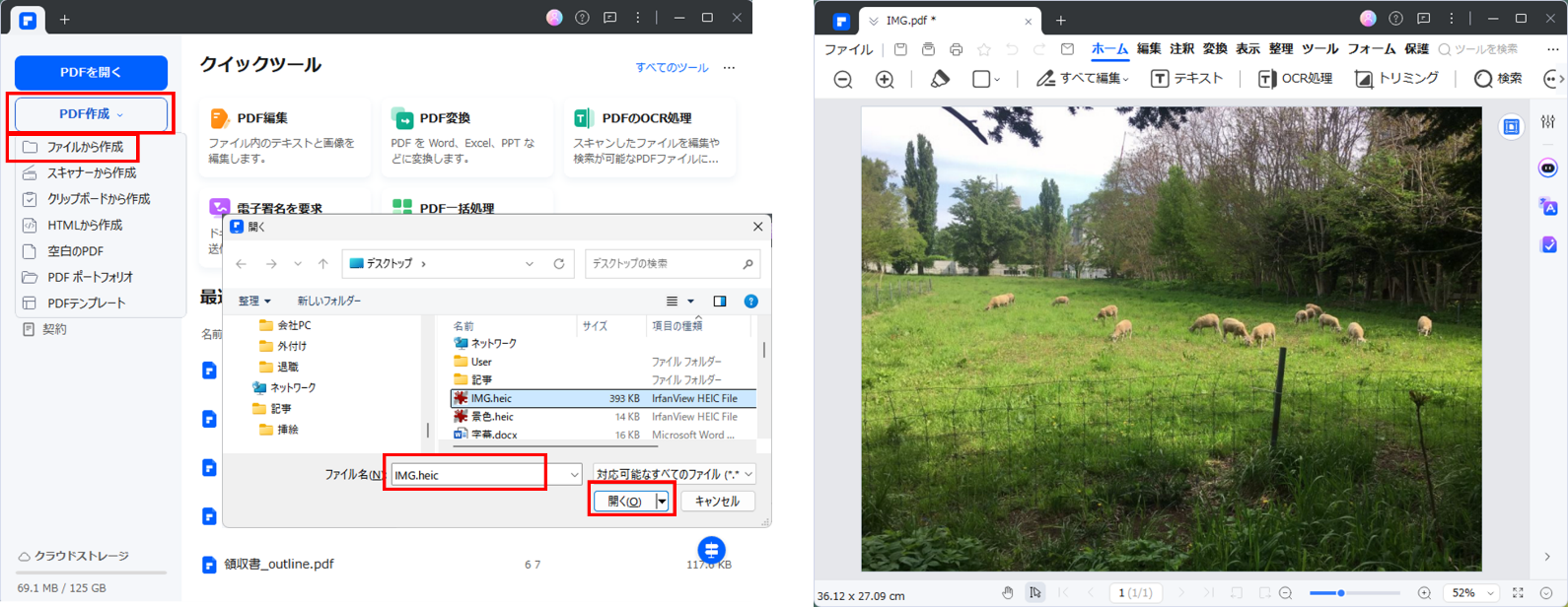This screenshot has height=607, width=1568.
Task: Open the 52% zoom level dropdown
Action: [x=1470, y=593]
